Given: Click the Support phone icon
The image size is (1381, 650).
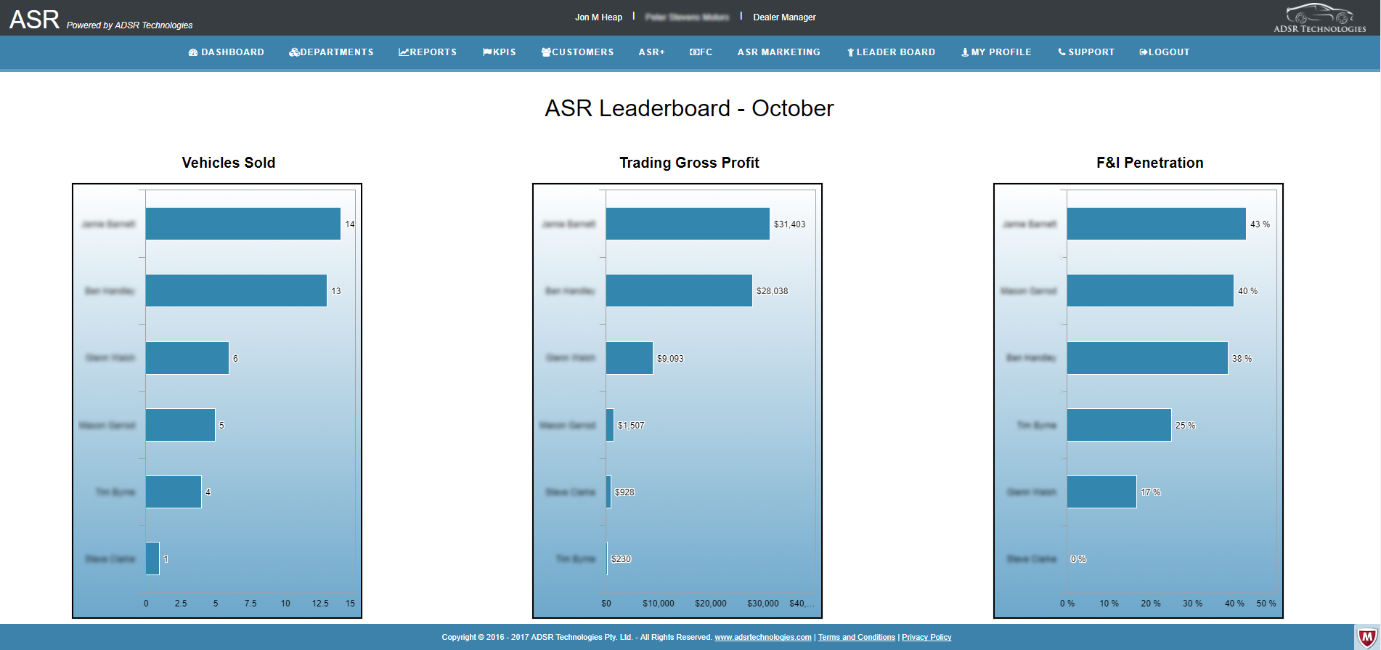Looking at the screenshot, I should tap(1062, 52).
